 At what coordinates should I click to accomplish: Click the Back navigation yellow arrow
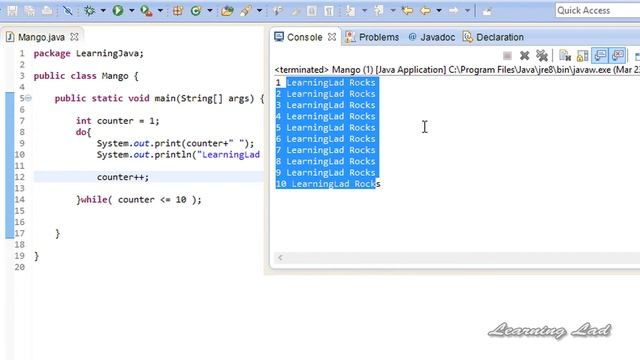pyautogui.click(x=425, y=11)
